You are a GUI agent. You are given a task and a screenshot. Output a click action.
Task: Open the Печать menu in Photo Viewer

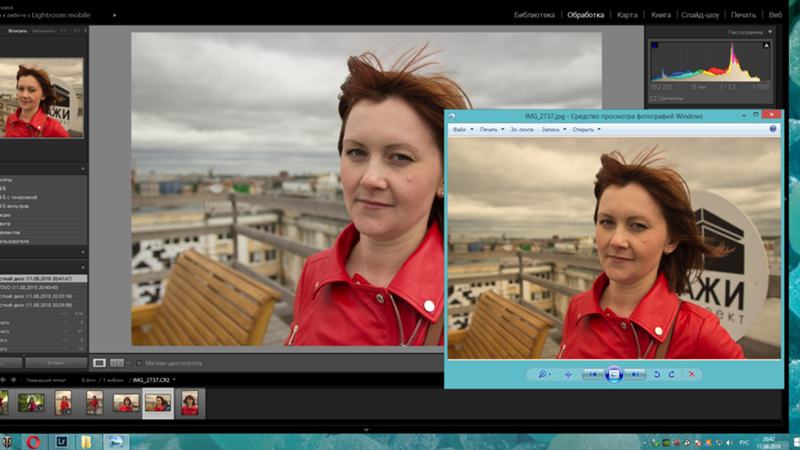491,130
